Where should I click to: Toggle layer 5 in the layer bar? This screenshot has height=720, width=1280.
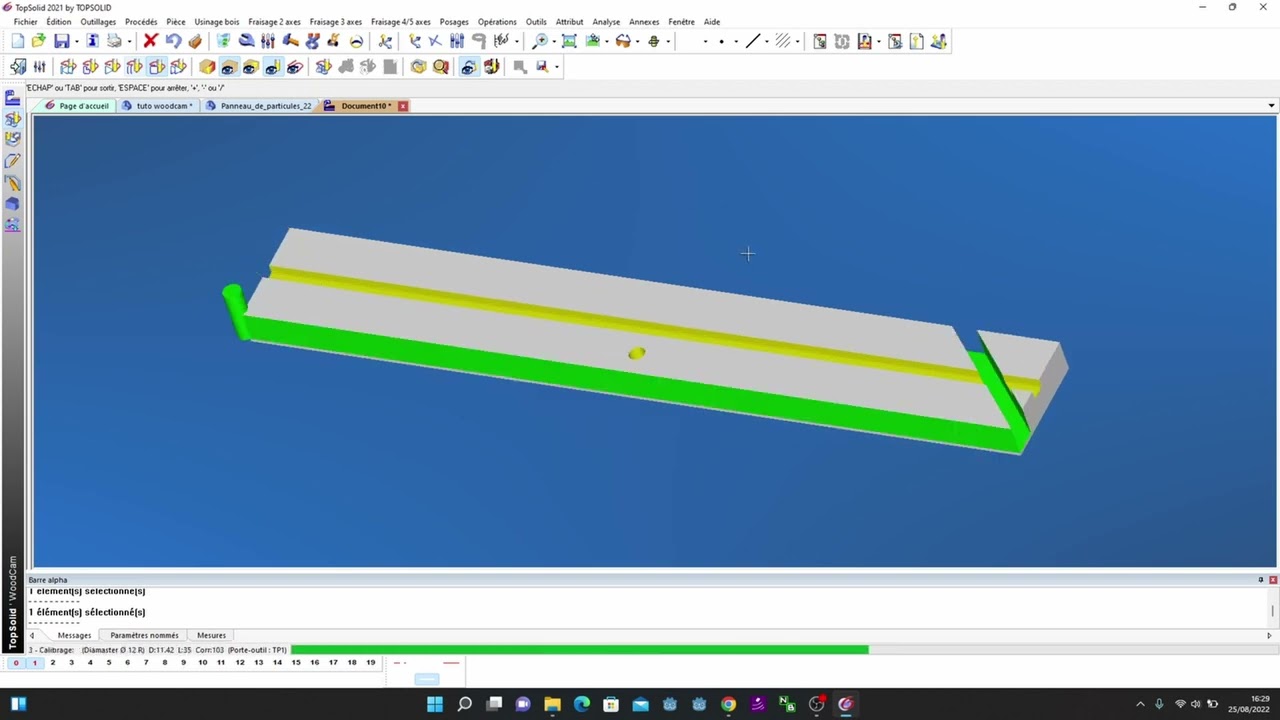(108, 662)
